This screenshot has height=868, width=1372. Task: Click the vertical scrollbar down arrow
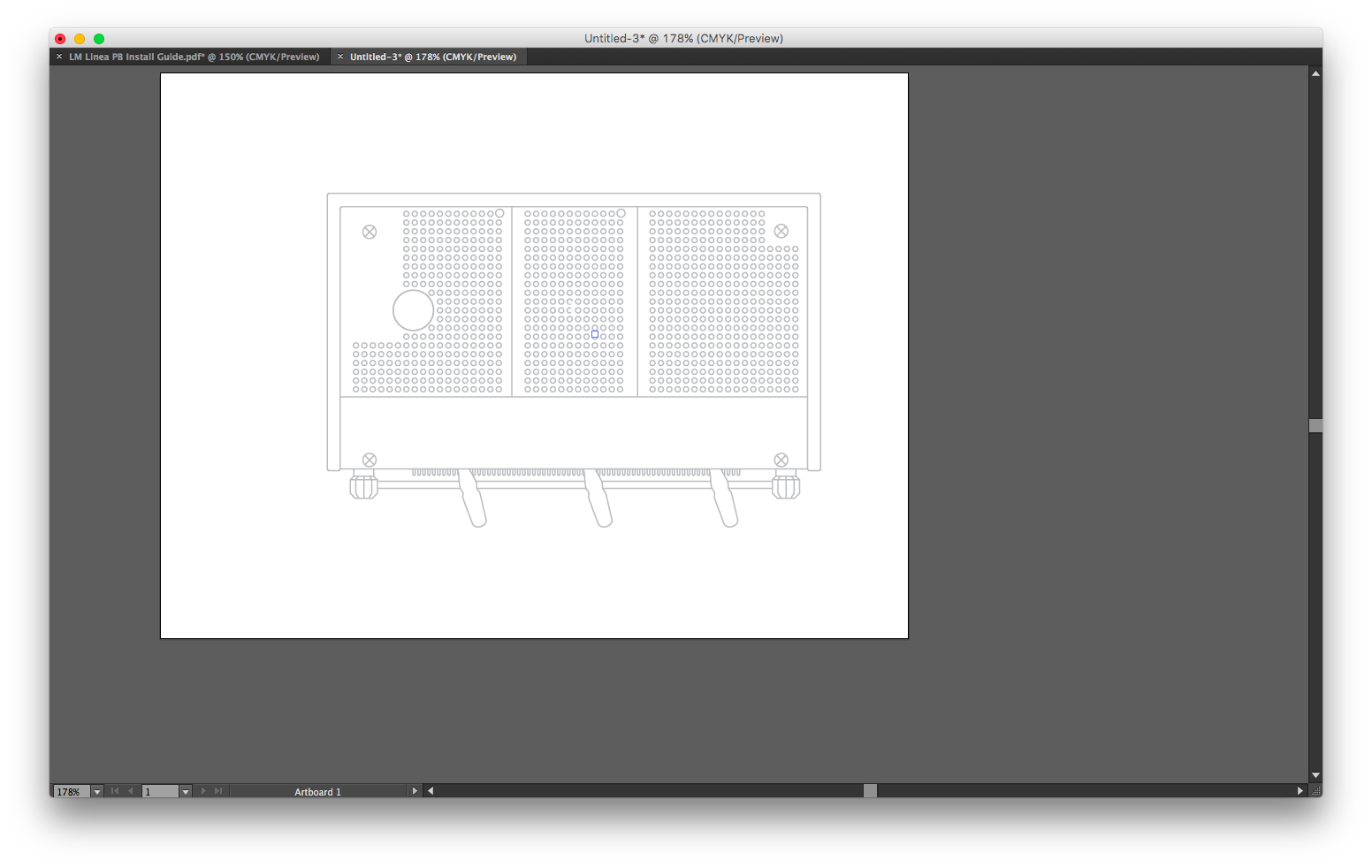1315,775
